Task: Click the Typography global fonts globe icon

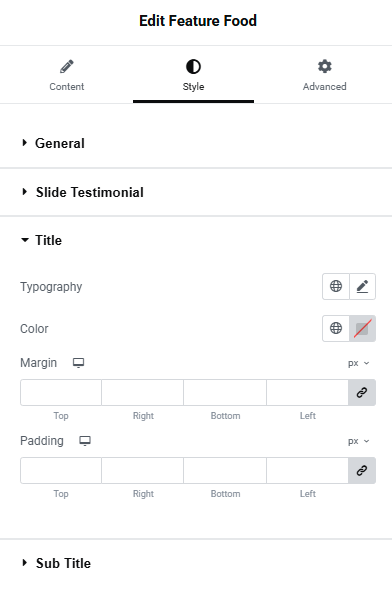Action: (x=336, y=286)
